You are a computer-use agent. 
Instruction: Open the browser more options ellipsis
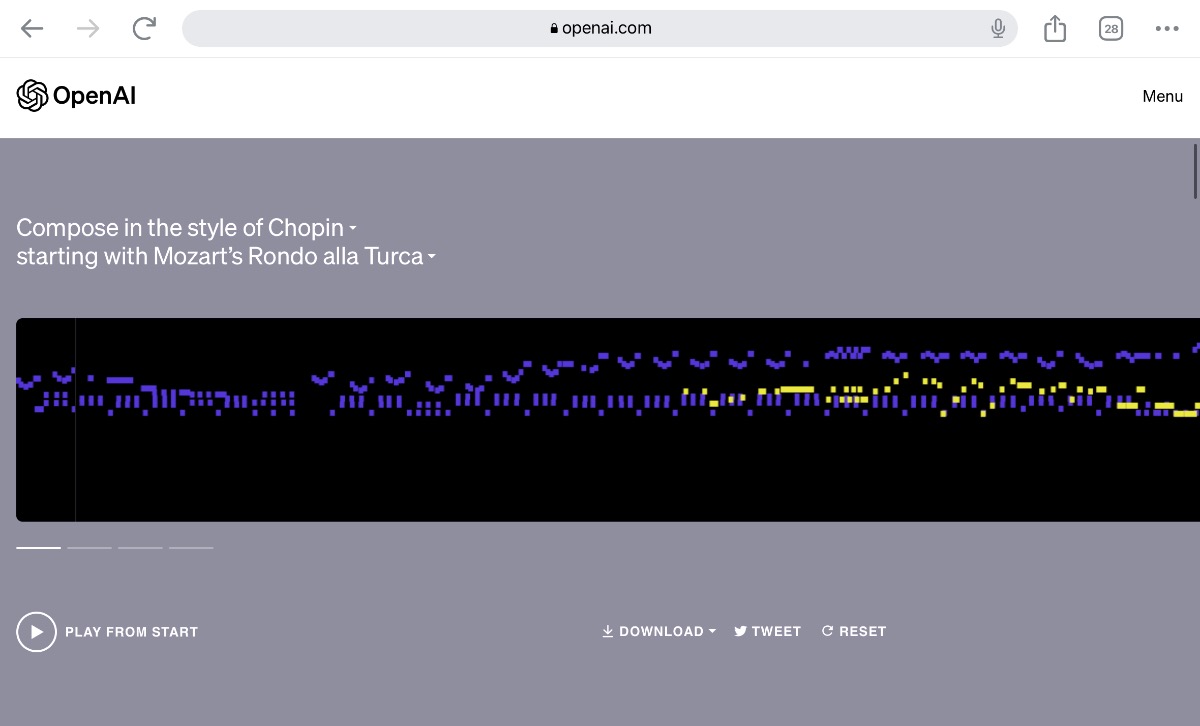click(x=1167, y=28)
